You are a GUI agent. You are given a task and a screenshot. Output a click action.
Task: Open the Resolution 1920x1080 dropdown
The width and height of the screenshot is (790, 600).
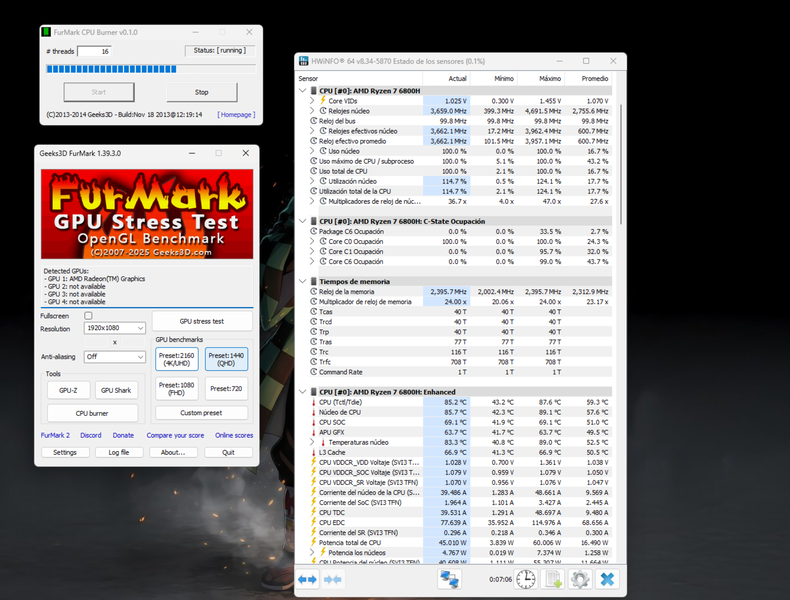[x=115, y=329]
